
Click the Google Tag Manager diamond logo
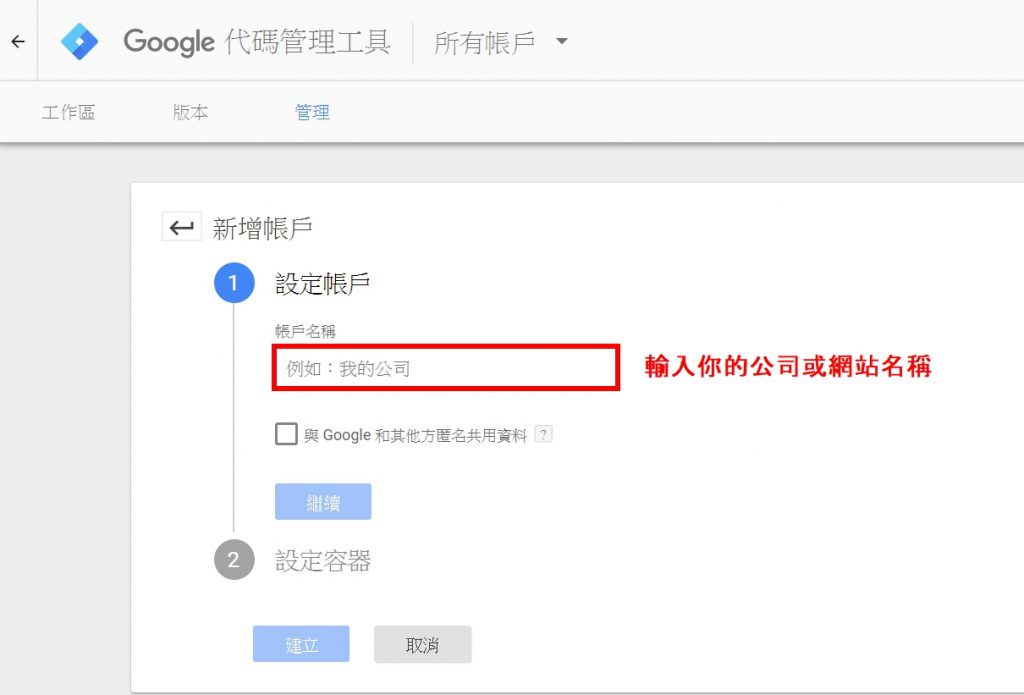pos(80,41)
